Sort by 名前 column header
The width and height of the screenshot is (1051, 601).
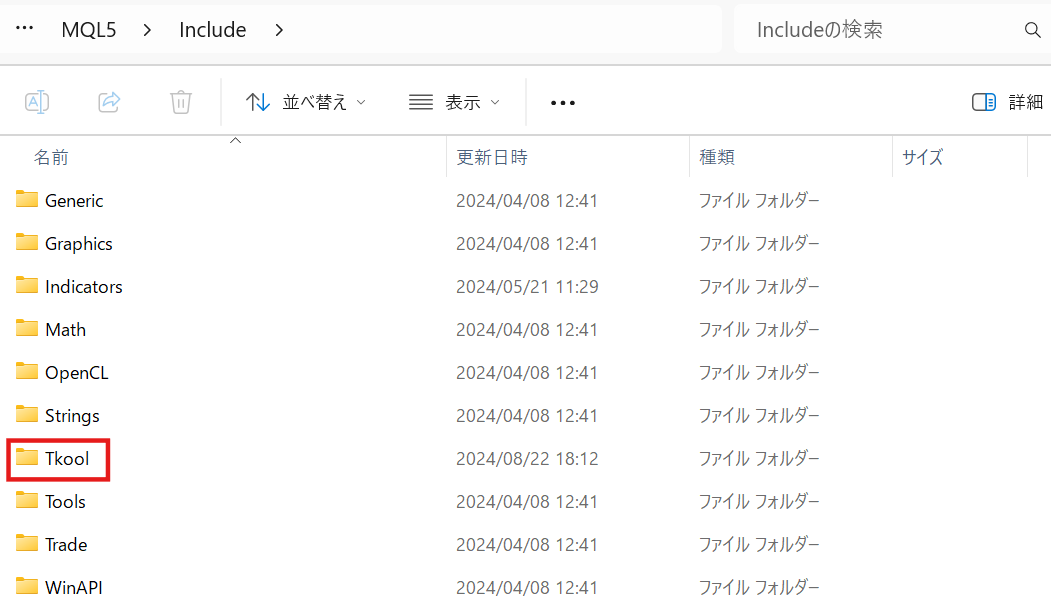coord(51,157)
